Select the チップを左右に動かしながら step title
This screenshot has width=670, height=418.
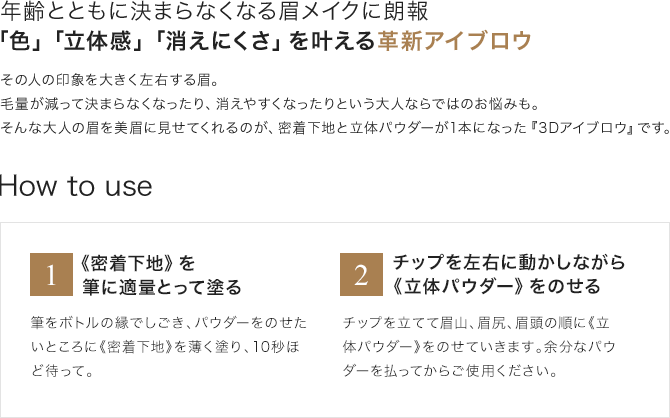[x=509, y=262]
